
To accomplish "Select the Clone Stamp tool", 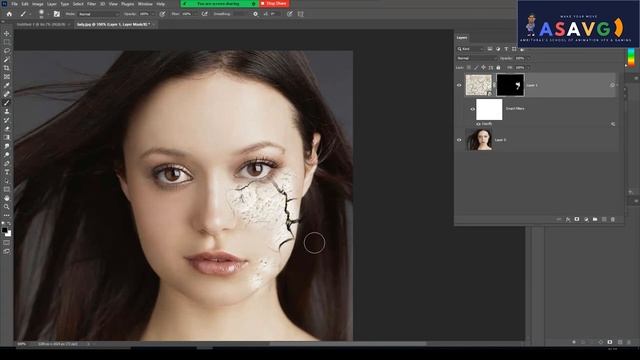I will tap(7, 111).
